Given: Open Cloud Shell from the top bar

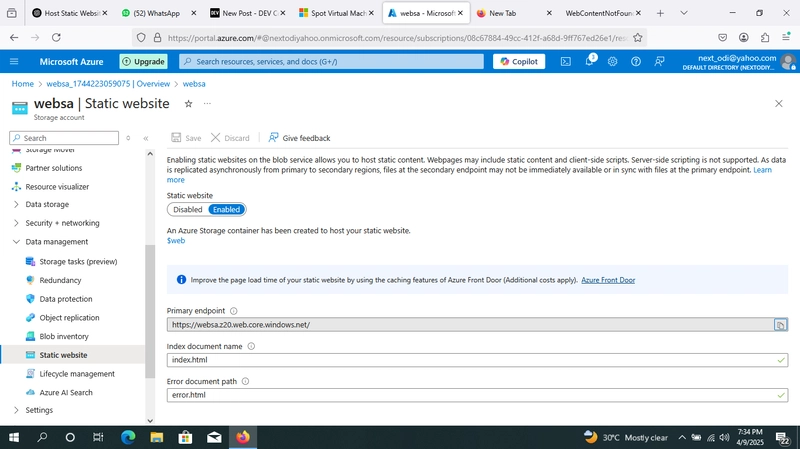Looking at the screenshot, I should tap(565, 61).
